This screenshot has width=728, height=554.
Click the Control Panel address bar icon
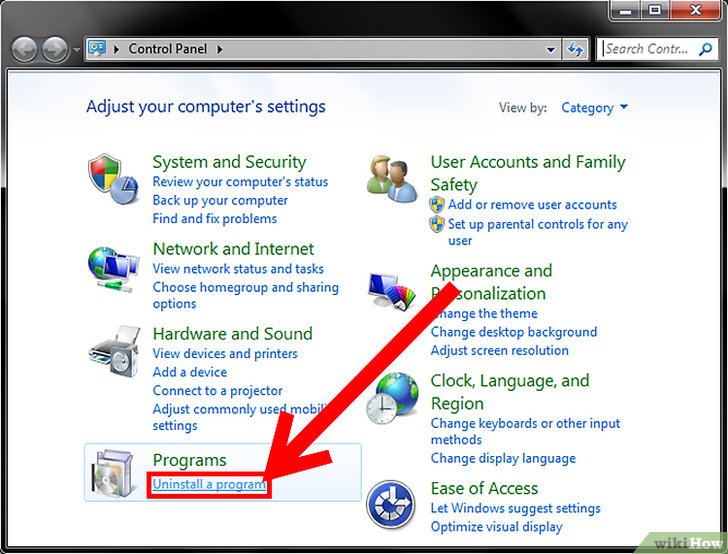click(97, 48)
